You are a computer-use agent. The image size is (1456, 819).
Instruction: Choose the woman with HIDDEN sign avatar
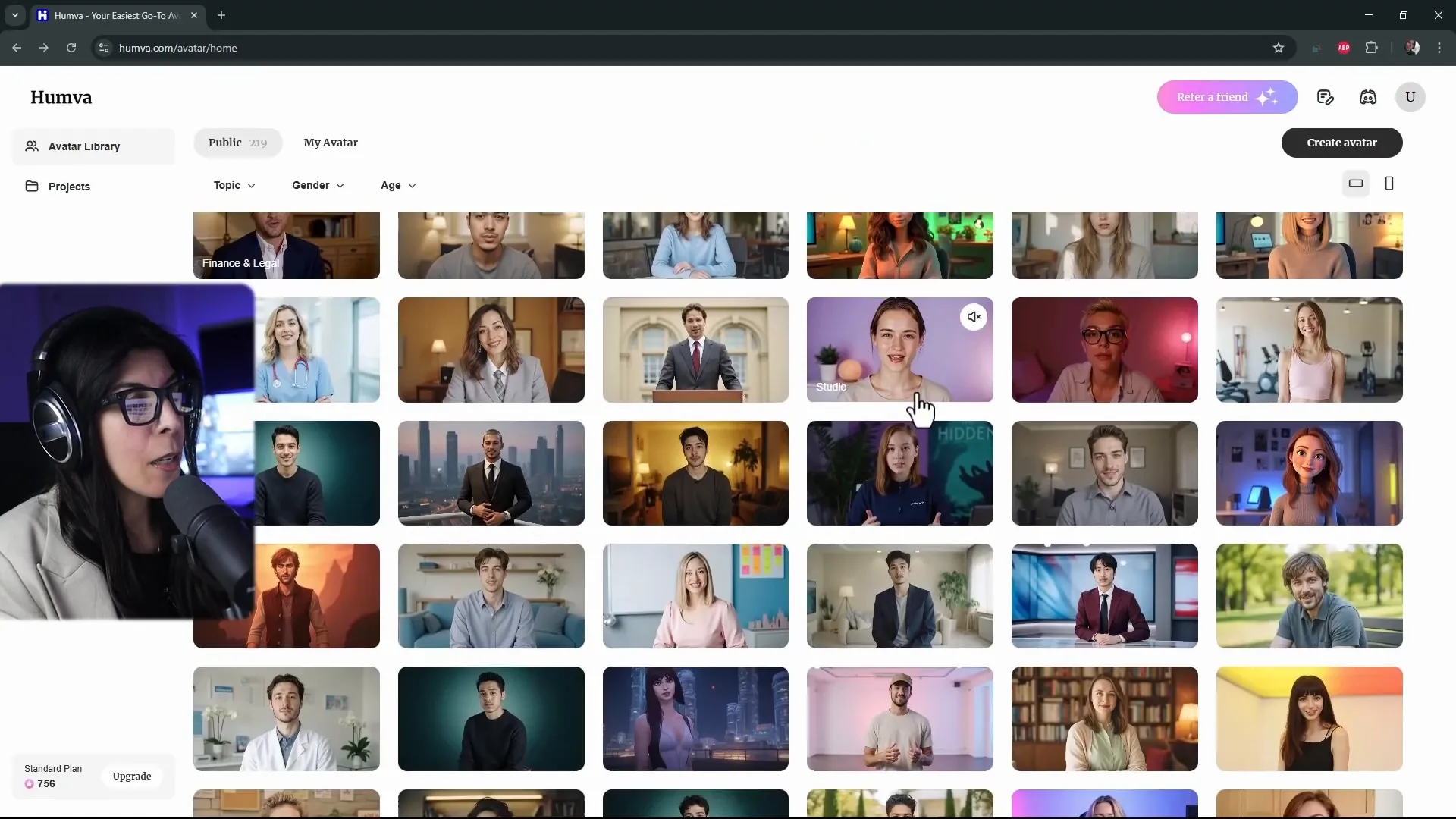pos(899,473)
